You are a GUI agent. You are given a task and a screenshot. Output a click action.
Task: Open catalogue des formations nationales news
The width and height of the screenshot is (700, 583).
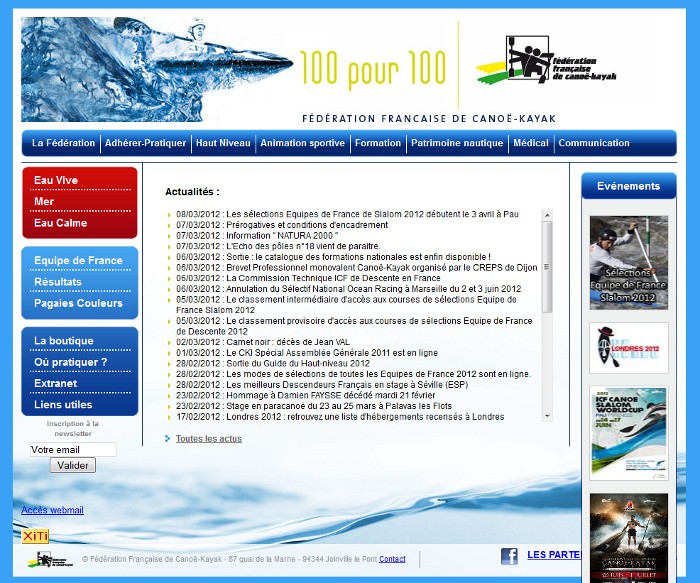point(333,257)
